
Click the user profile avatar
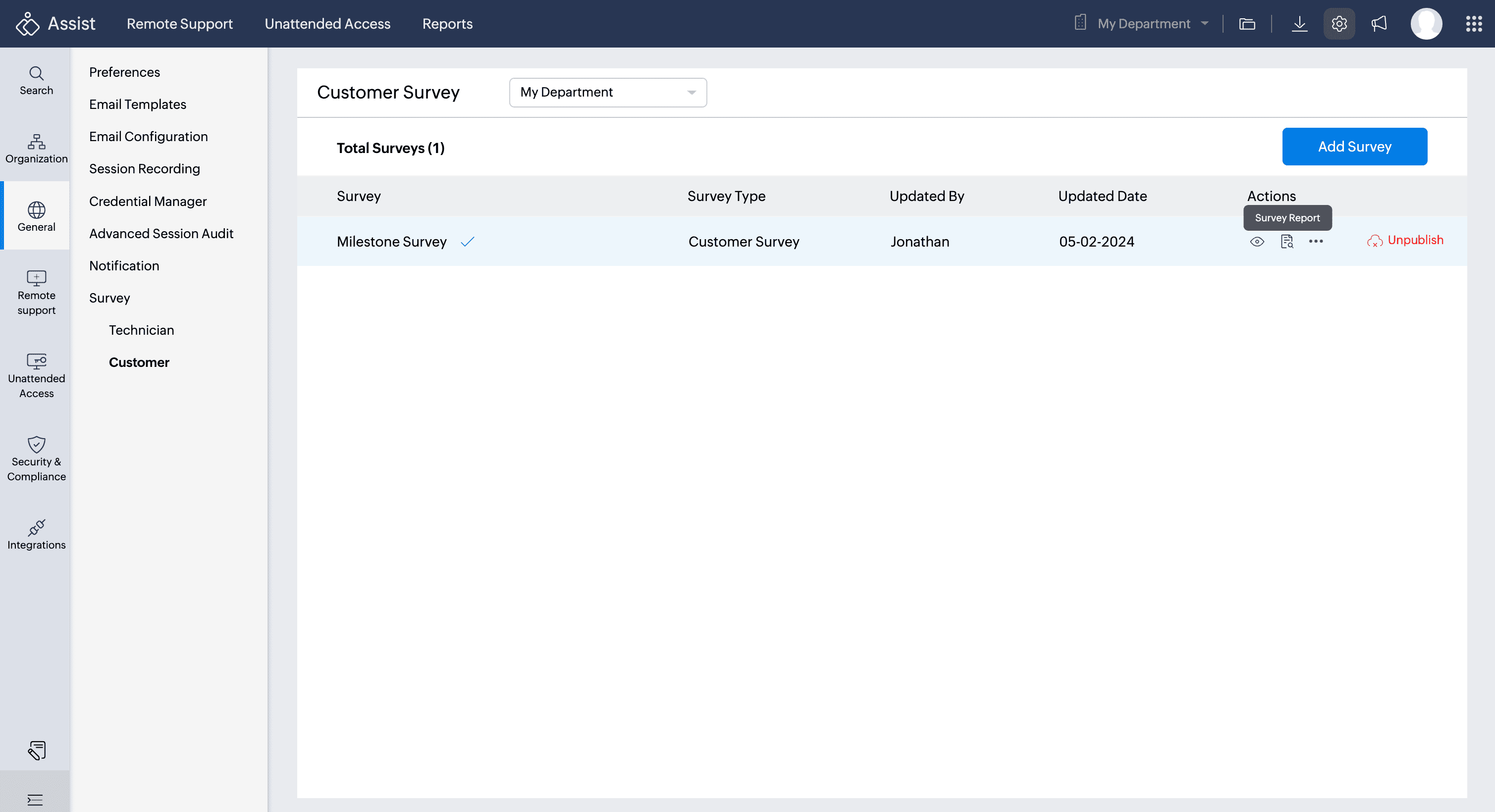click(x=1426, y=24)
